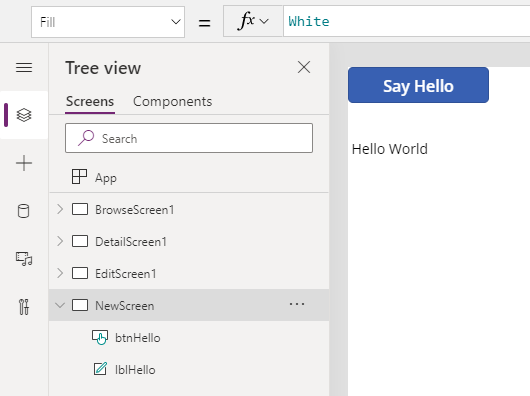Click the btnHello button control icon
This screenshot has width=530, height=396.
(100, 337)
